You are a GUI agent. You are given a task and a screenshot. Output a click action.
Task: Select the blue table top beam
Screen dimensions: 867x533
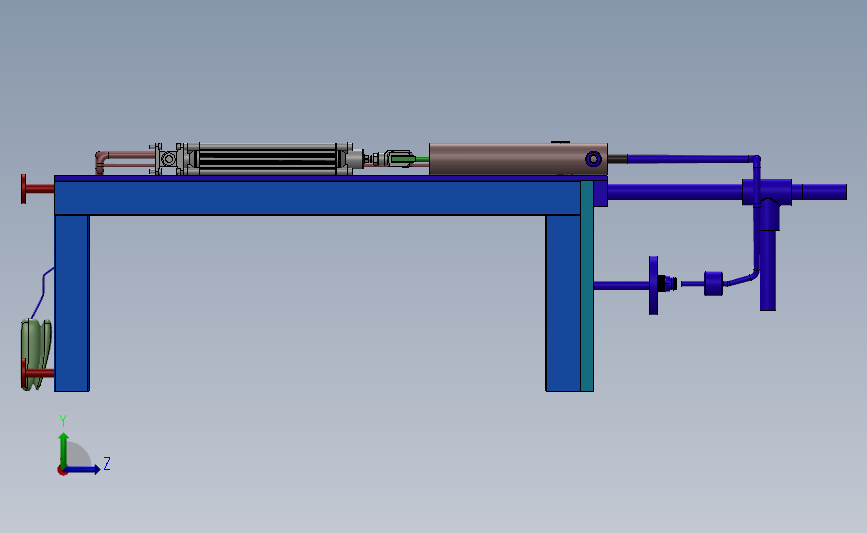click(x=317, y=197)
